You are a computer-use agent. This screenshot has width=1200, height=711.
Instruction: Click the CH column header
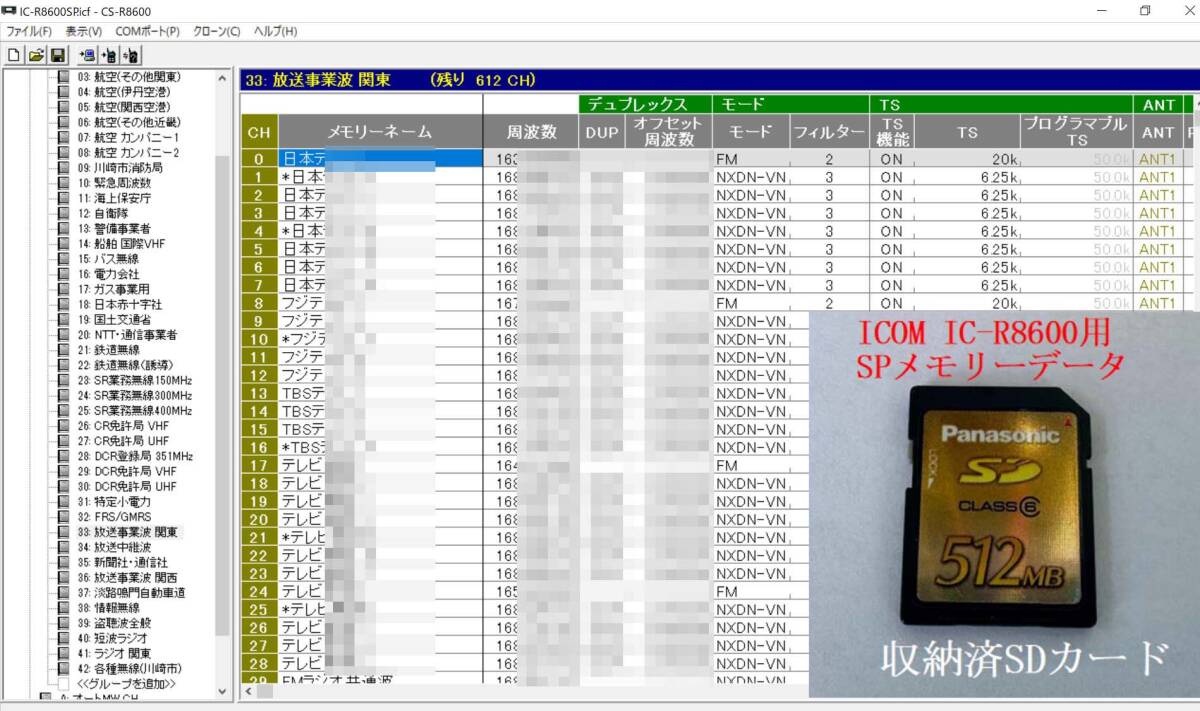(x=260, y=131)
